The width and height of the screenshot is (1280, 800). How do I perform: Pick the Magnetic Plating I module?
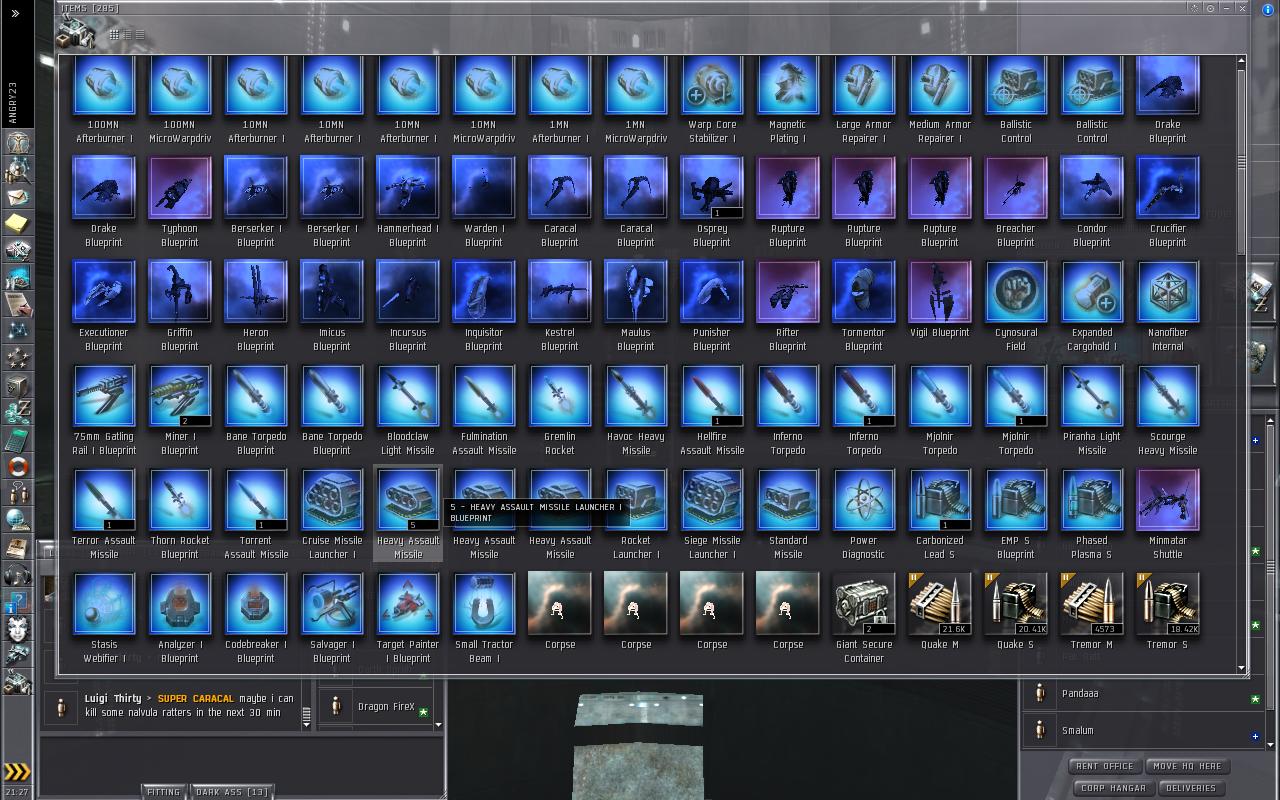click(788, 99)
